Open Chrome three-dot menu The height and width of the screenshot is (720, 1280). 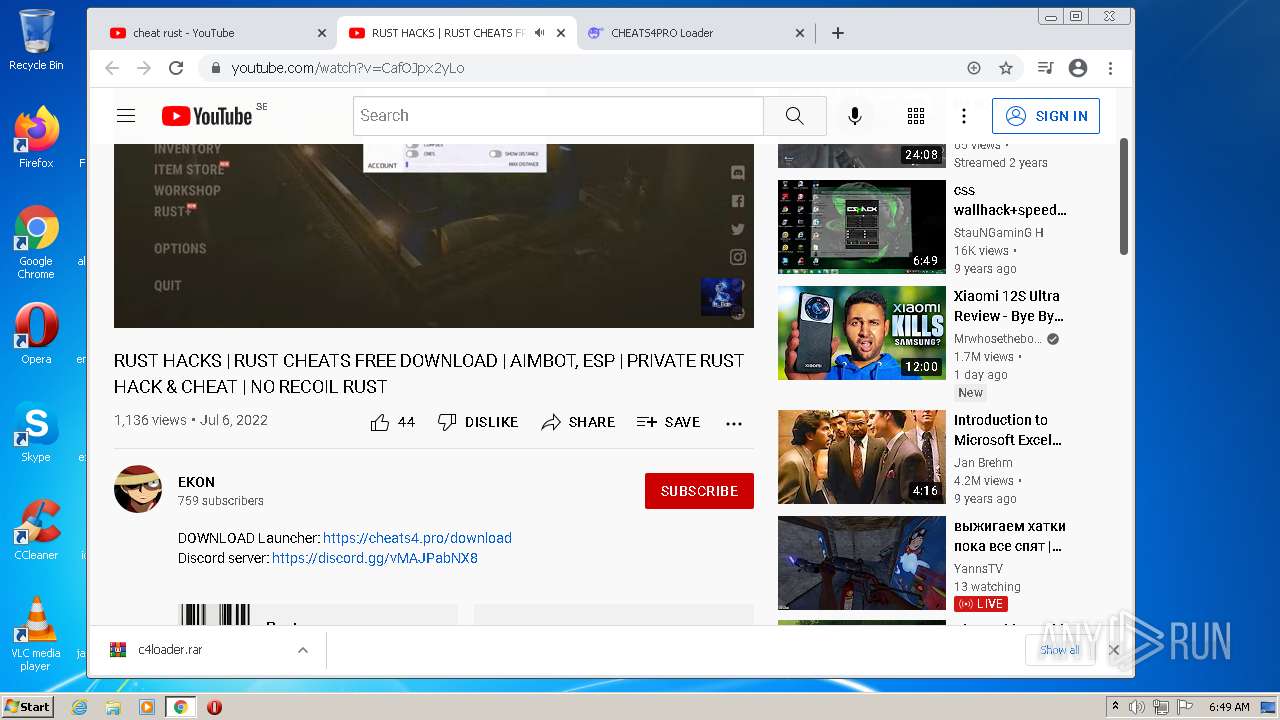(x=1110, y=68)
